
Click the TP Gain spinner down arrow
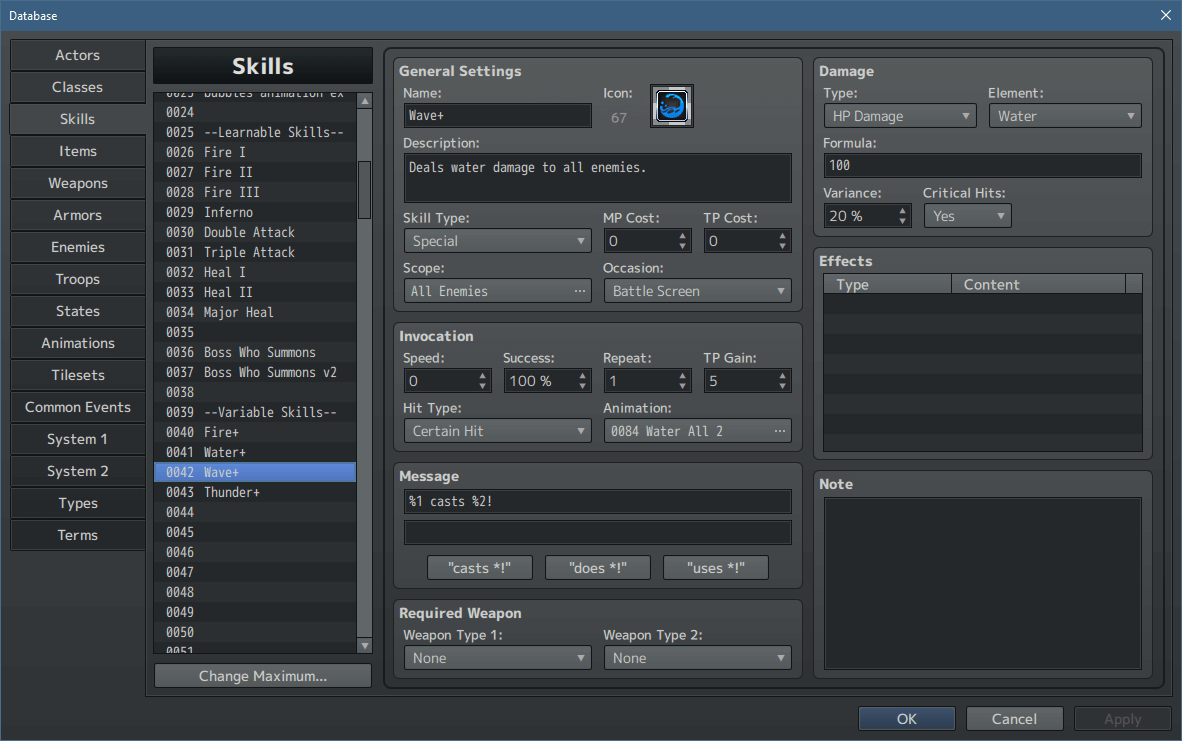tap(782, 385)
